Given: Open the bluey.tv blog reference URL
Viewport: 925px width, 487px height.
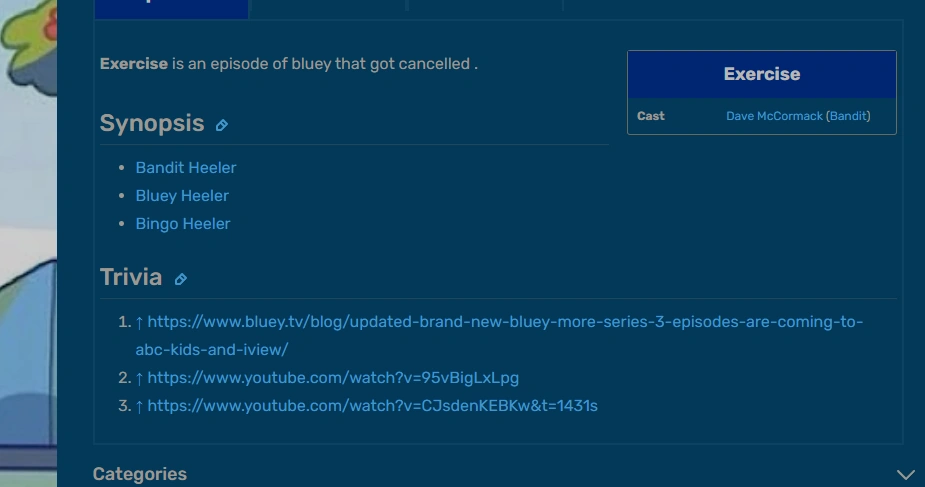Looking at the screenshot, I should [x=499, y=335].
